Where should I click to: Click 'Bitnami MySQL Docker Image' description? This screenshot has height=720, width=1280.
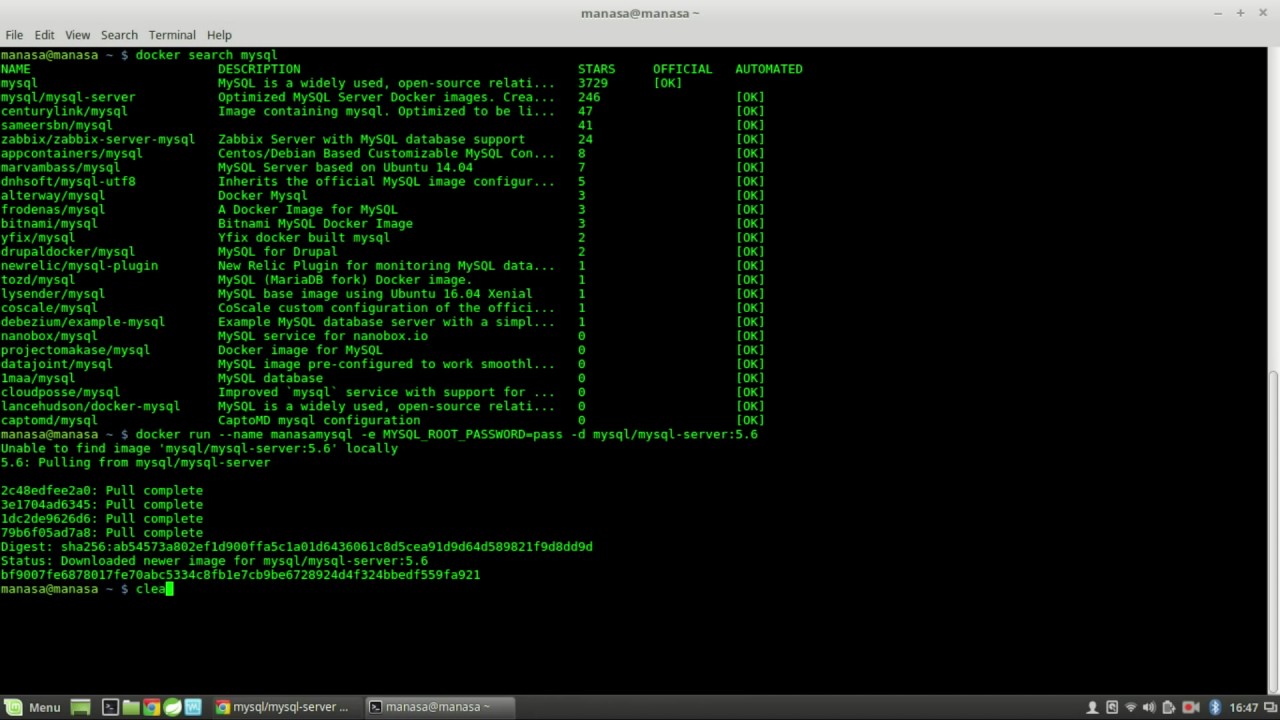point(316,223)
